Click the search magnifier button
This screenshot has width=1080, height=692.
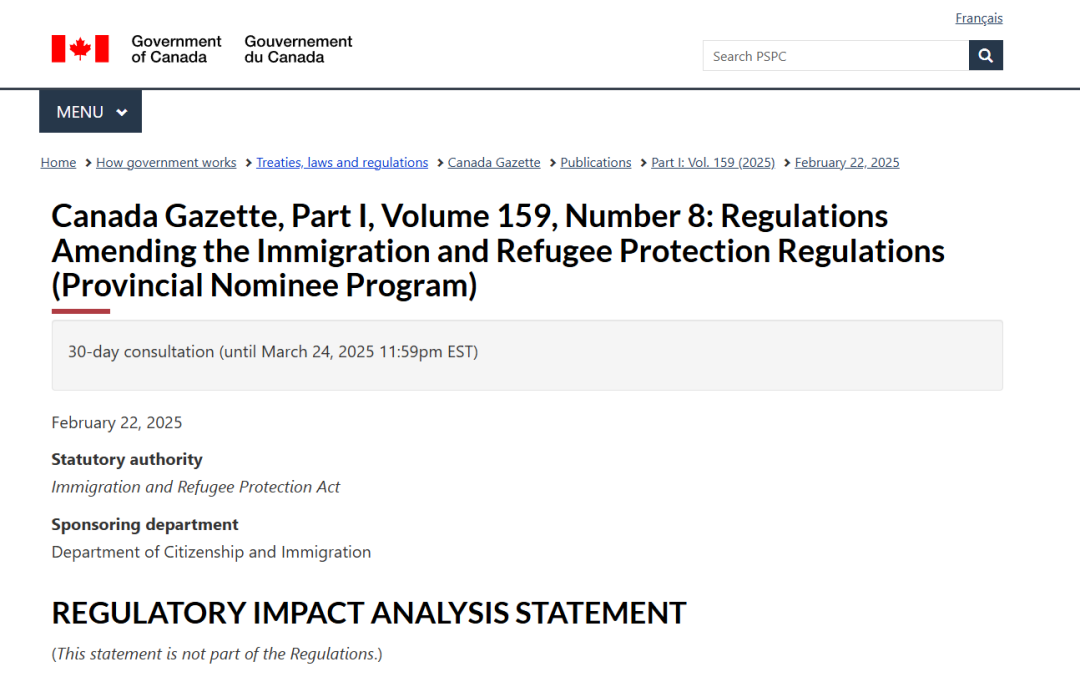(x=986, y=56)
